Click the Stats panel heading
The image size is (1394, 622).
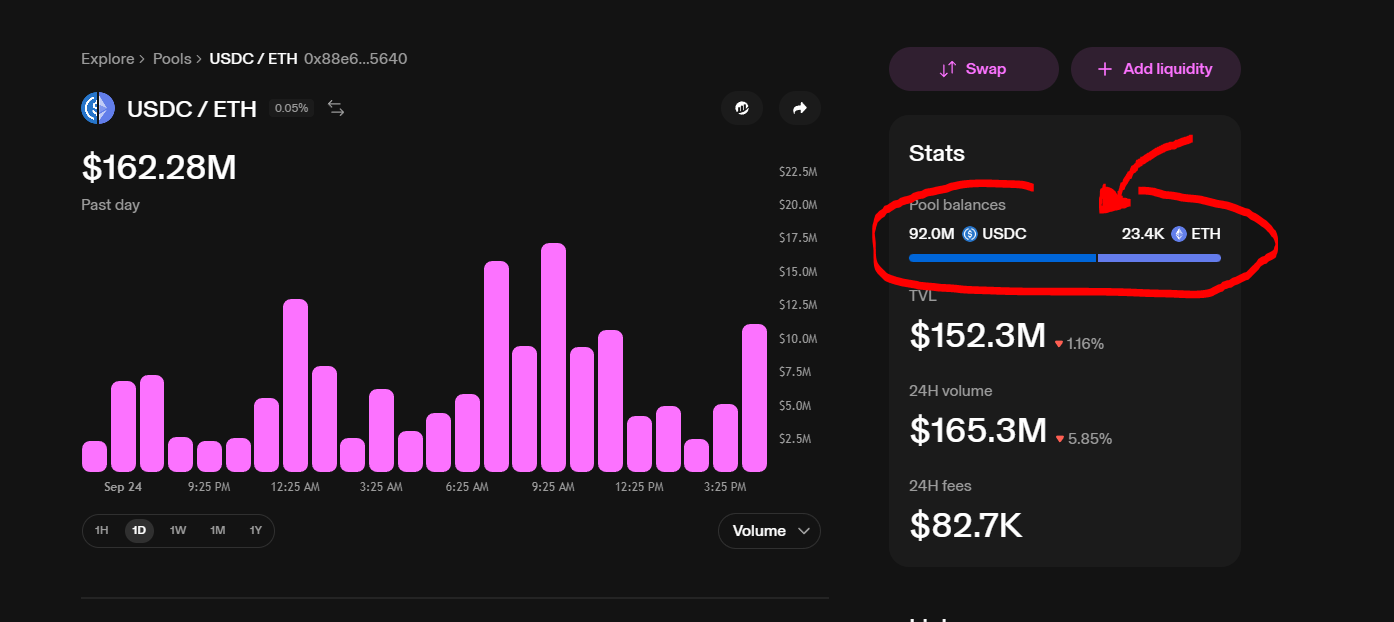click(937, 153)
